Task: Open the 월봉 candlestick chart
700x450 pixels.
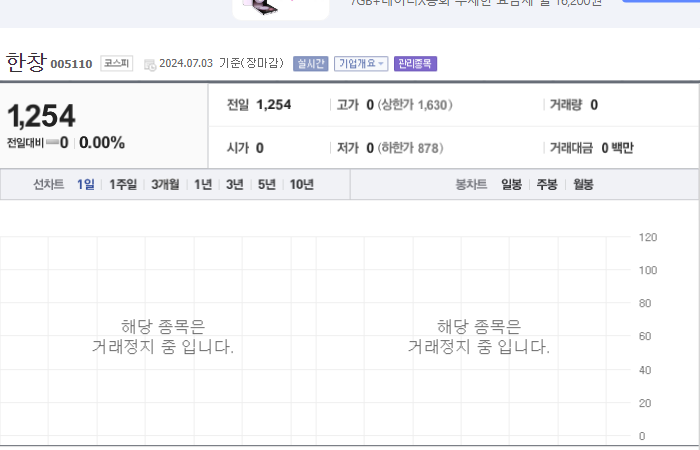Action: click(x=583, y=184)
